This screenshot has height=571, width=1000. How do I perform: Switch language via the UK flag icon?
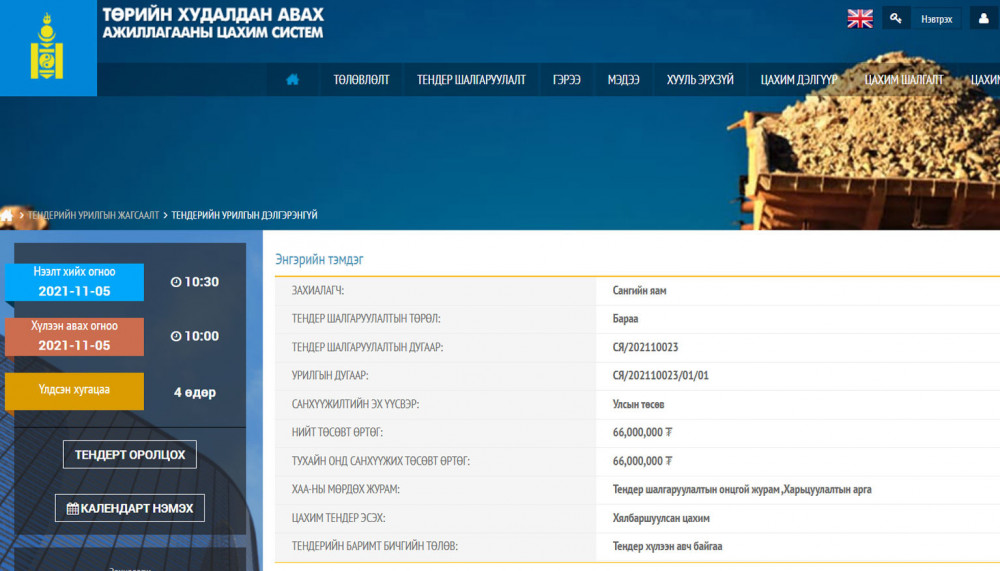[860, 19]
